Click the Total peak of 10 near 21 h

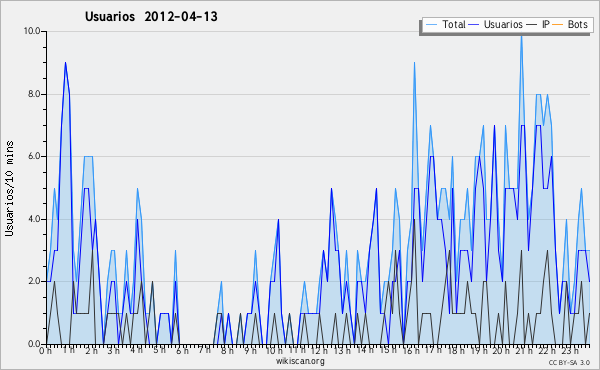(x=521, y=36)
